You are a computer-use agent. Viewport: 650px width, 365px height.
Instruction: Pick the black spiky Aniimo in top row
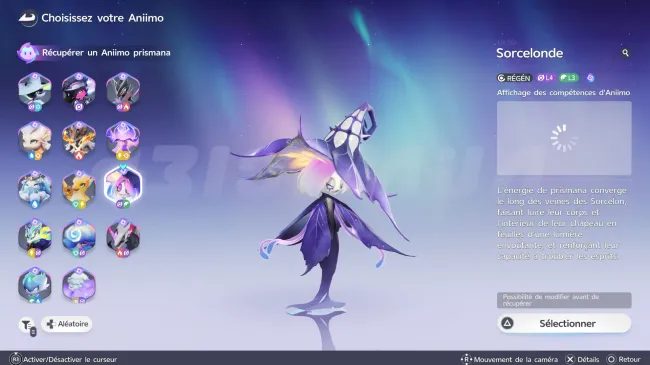click(x=123, y=91)
